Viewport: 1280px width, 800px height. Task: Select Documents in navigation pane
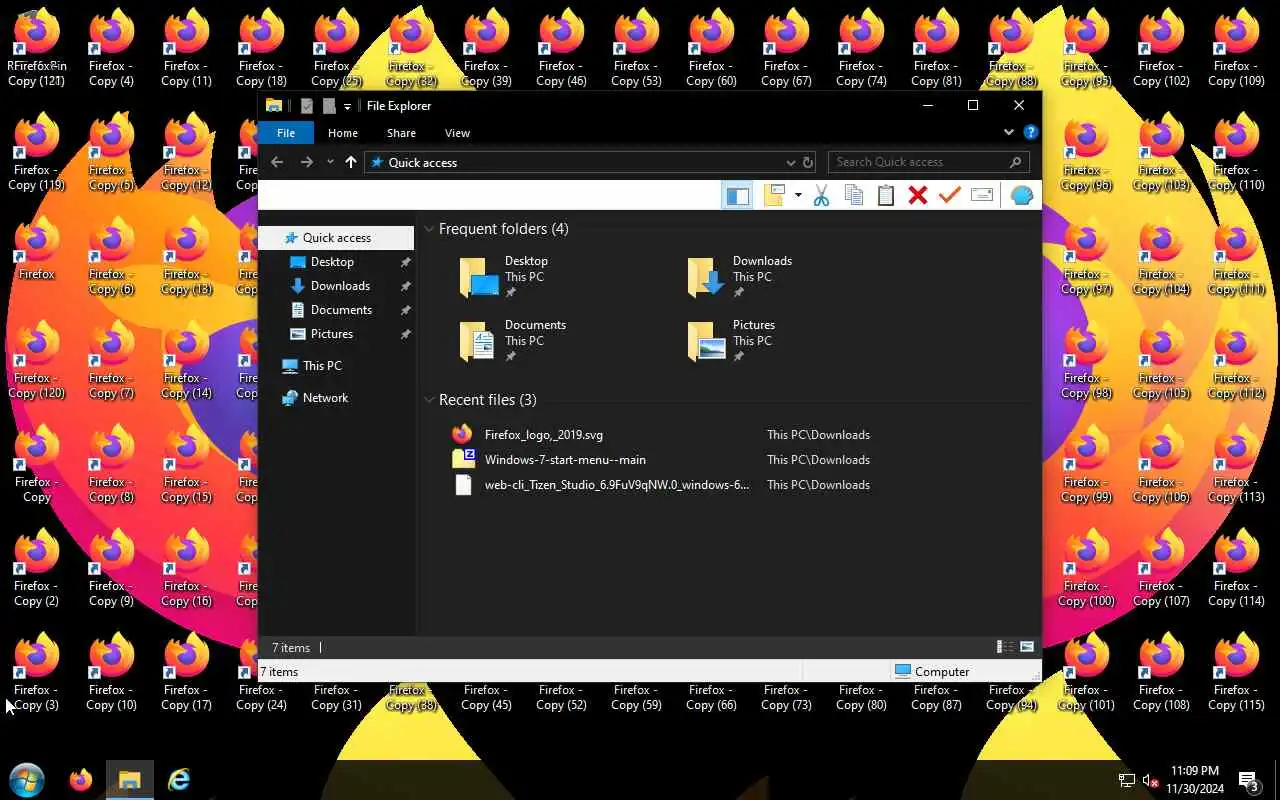336,310
